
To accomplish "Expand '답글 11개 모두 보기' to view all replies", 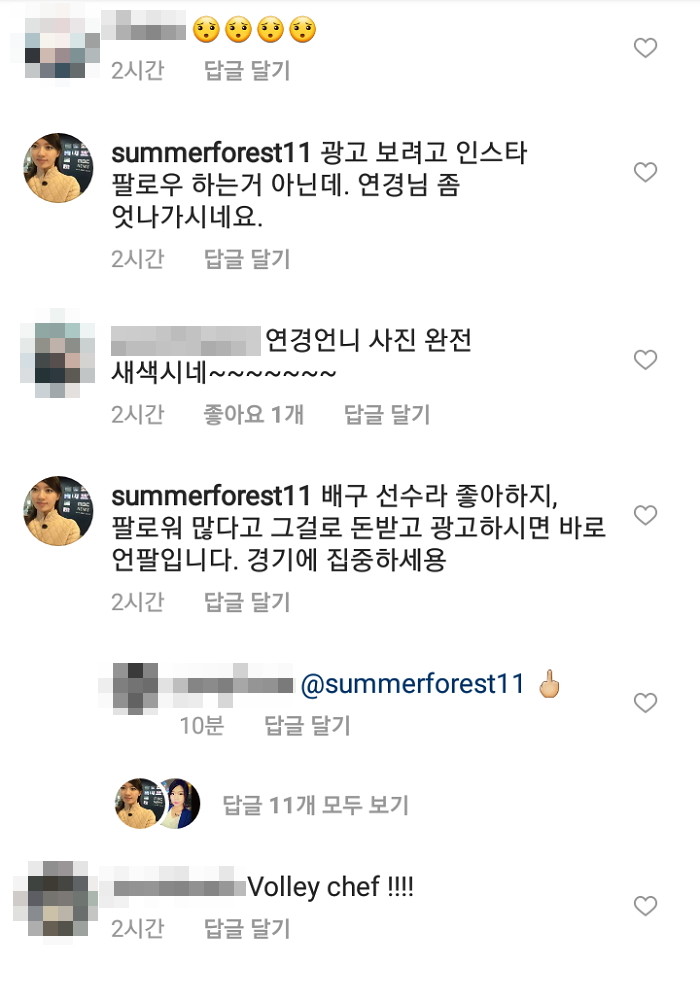I will pyautogui.click(x=316, y=800).
